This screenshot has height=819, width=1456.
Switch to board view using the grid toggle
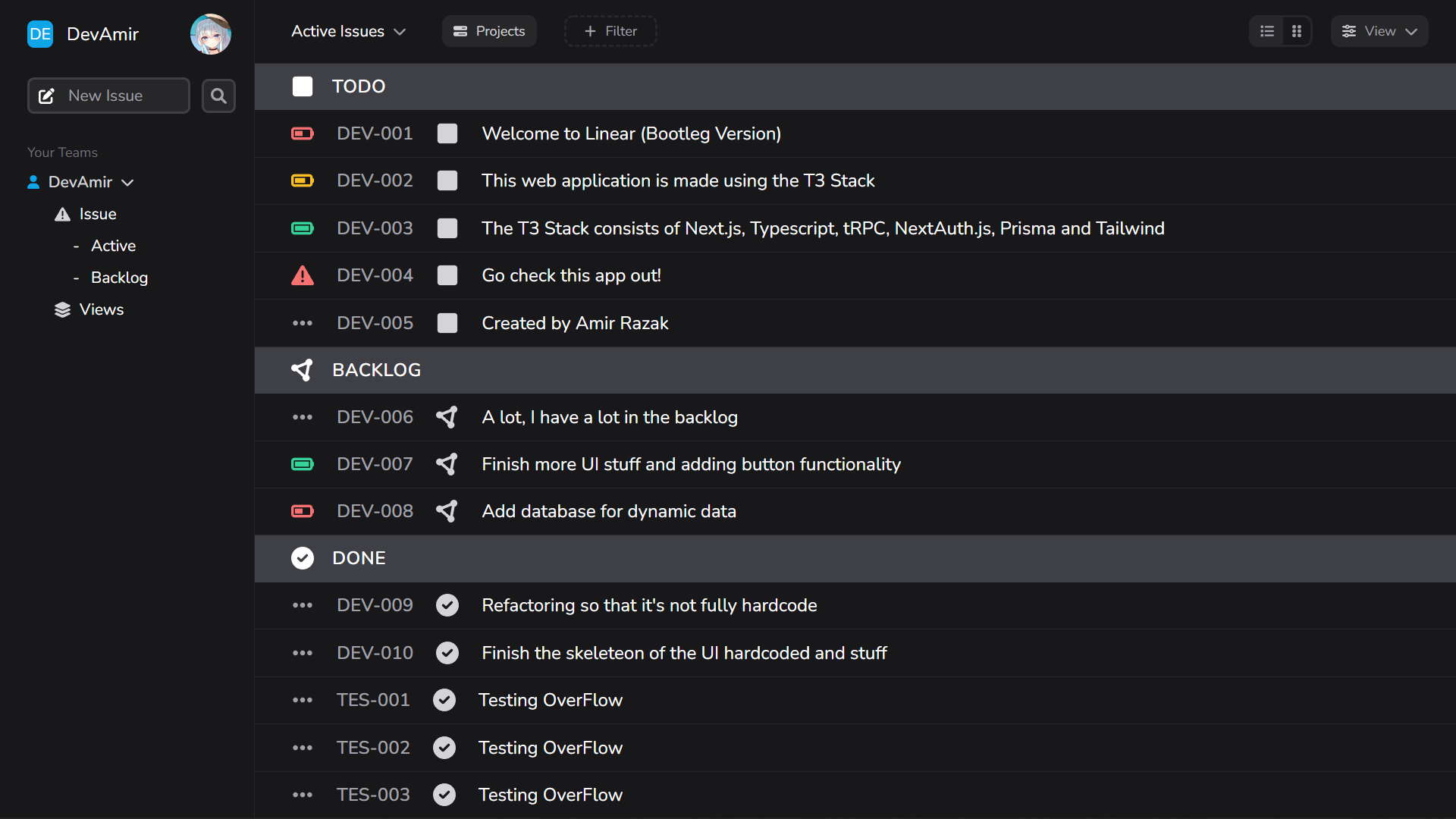(1297, 31)
